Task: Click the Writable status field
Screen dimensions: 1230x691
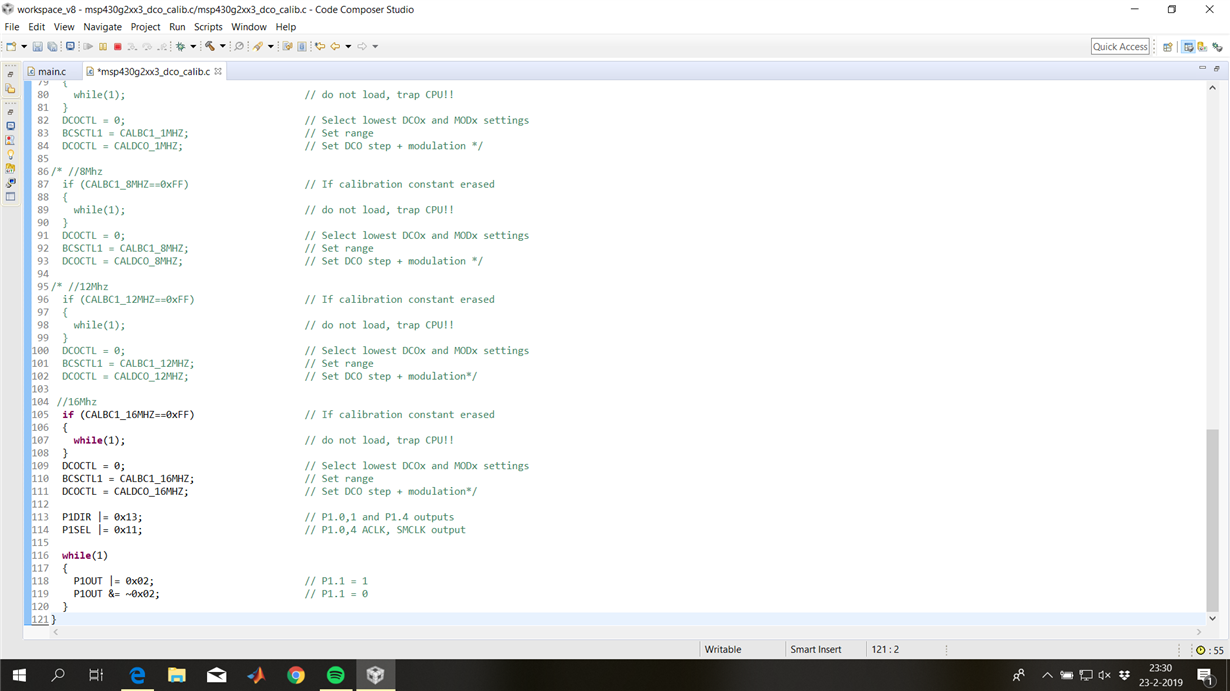Action: pyautogui.click(x=723, y=649)
